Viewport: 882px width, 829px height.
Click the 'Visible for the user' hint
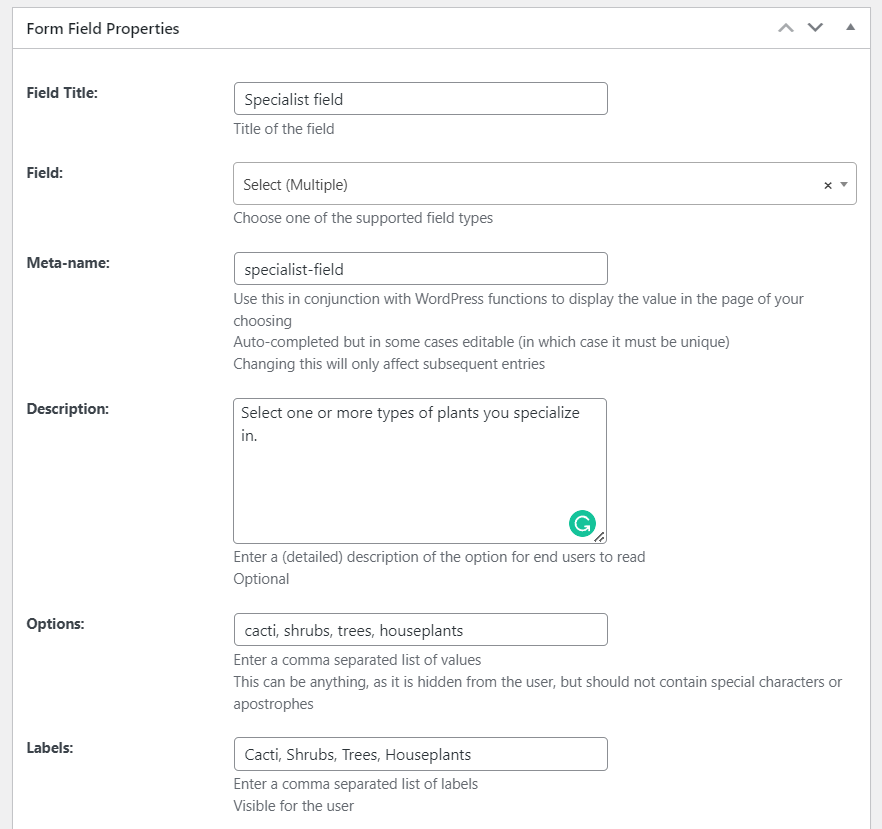point(293,806)
